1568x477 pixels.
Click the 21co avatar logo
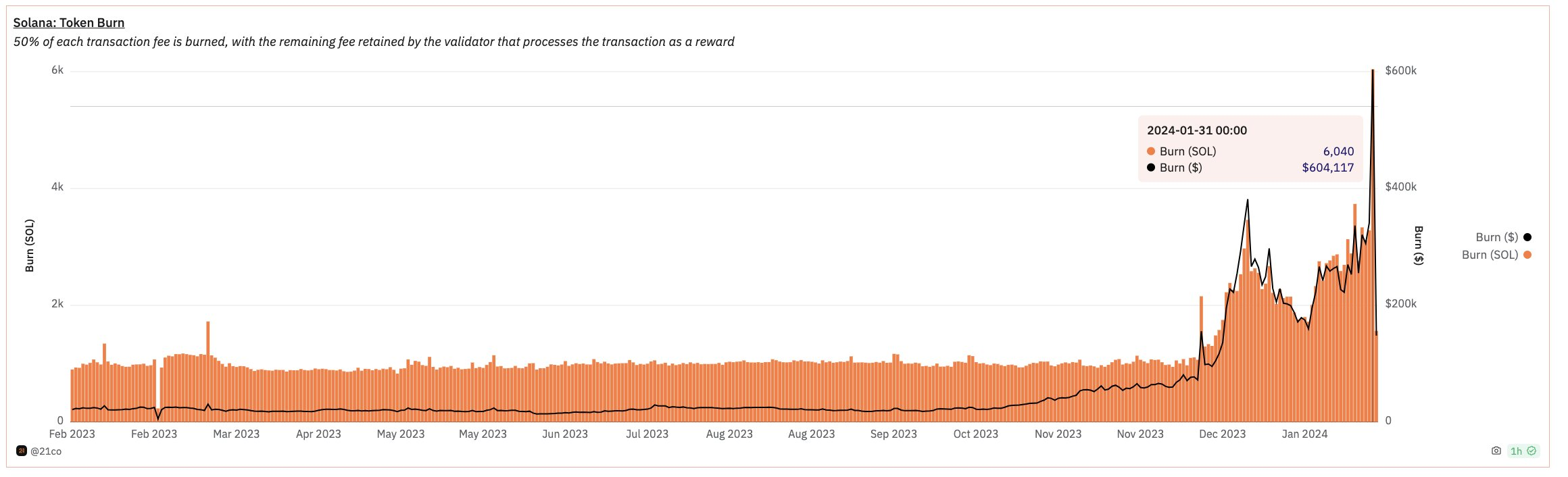pyautogui.click(x=21, y=451)
